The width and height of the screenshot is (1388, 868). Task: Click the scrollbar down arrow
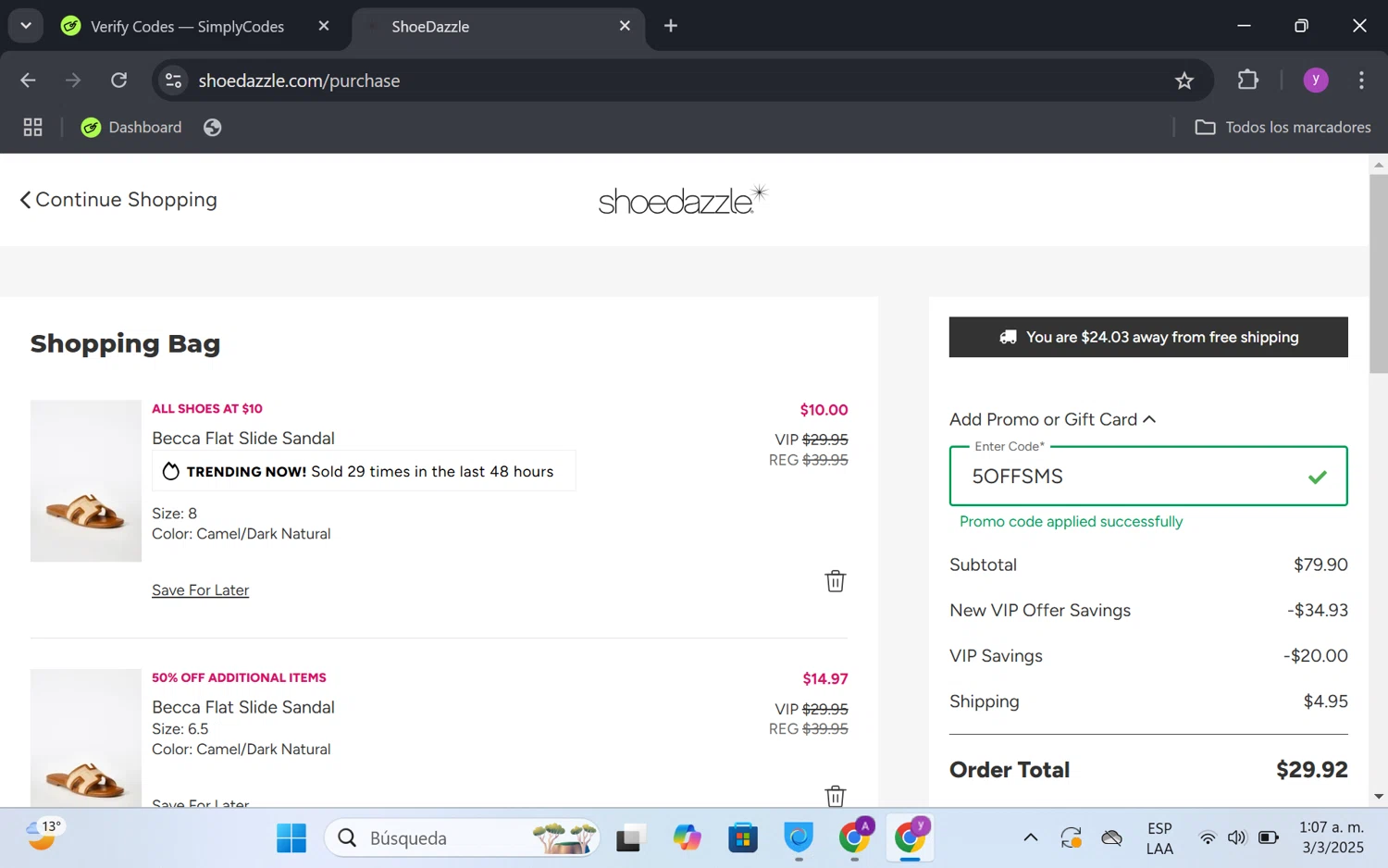[x=1379, y=797]
